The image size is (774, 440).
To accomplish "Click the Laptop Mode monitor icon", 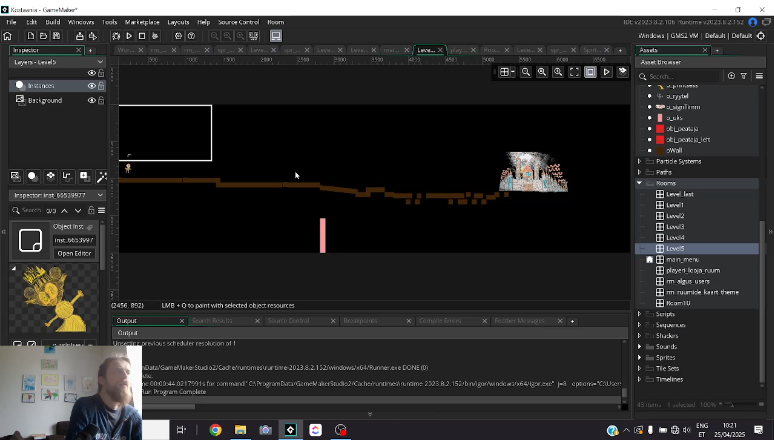I will [x=276, y=36].
